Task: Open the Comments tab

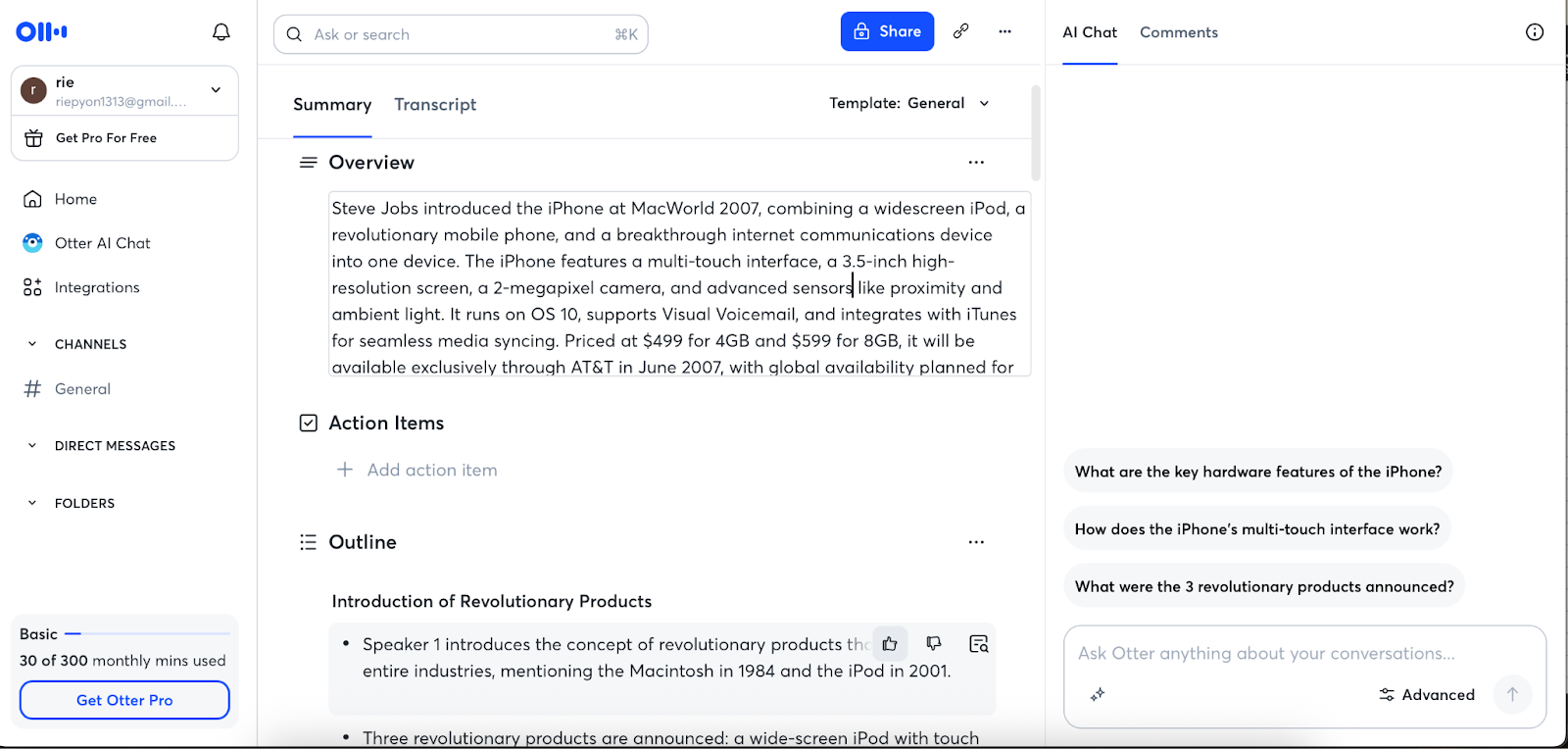Action: click(1179, 32)
